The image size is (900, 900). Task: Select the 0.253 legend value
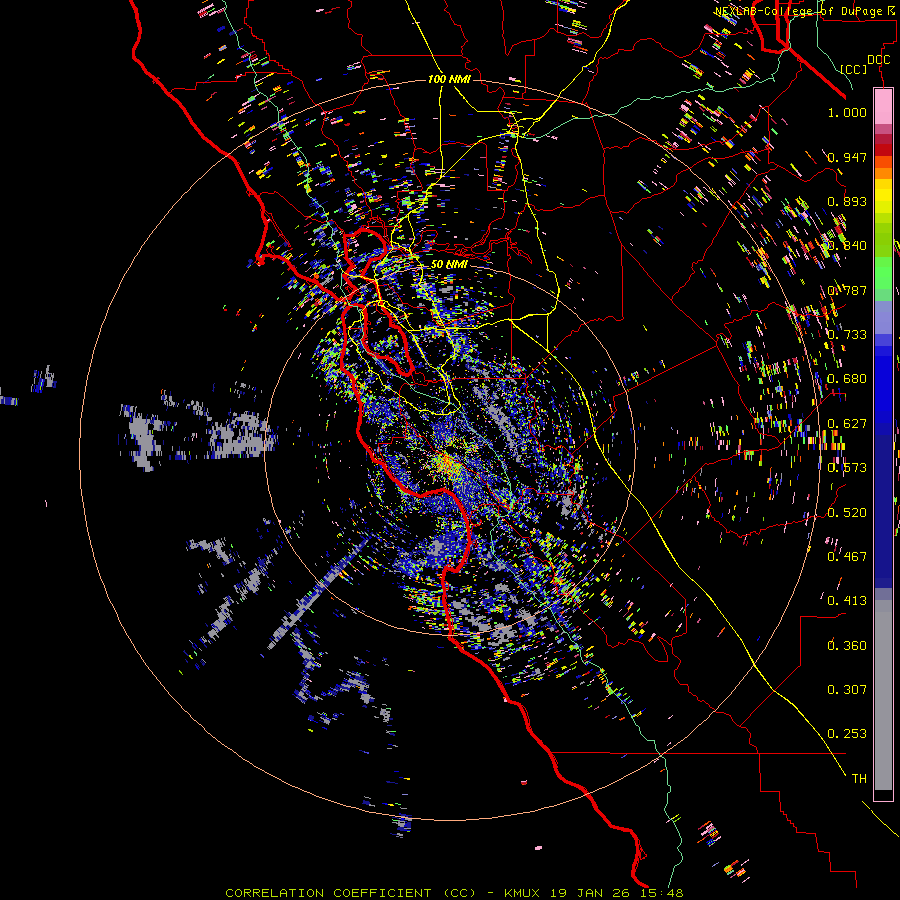point(847,734)
